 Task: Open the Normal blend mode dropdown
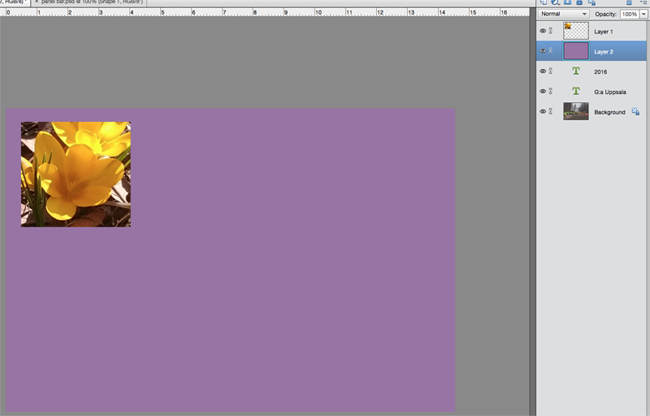(x=564, y=14)
